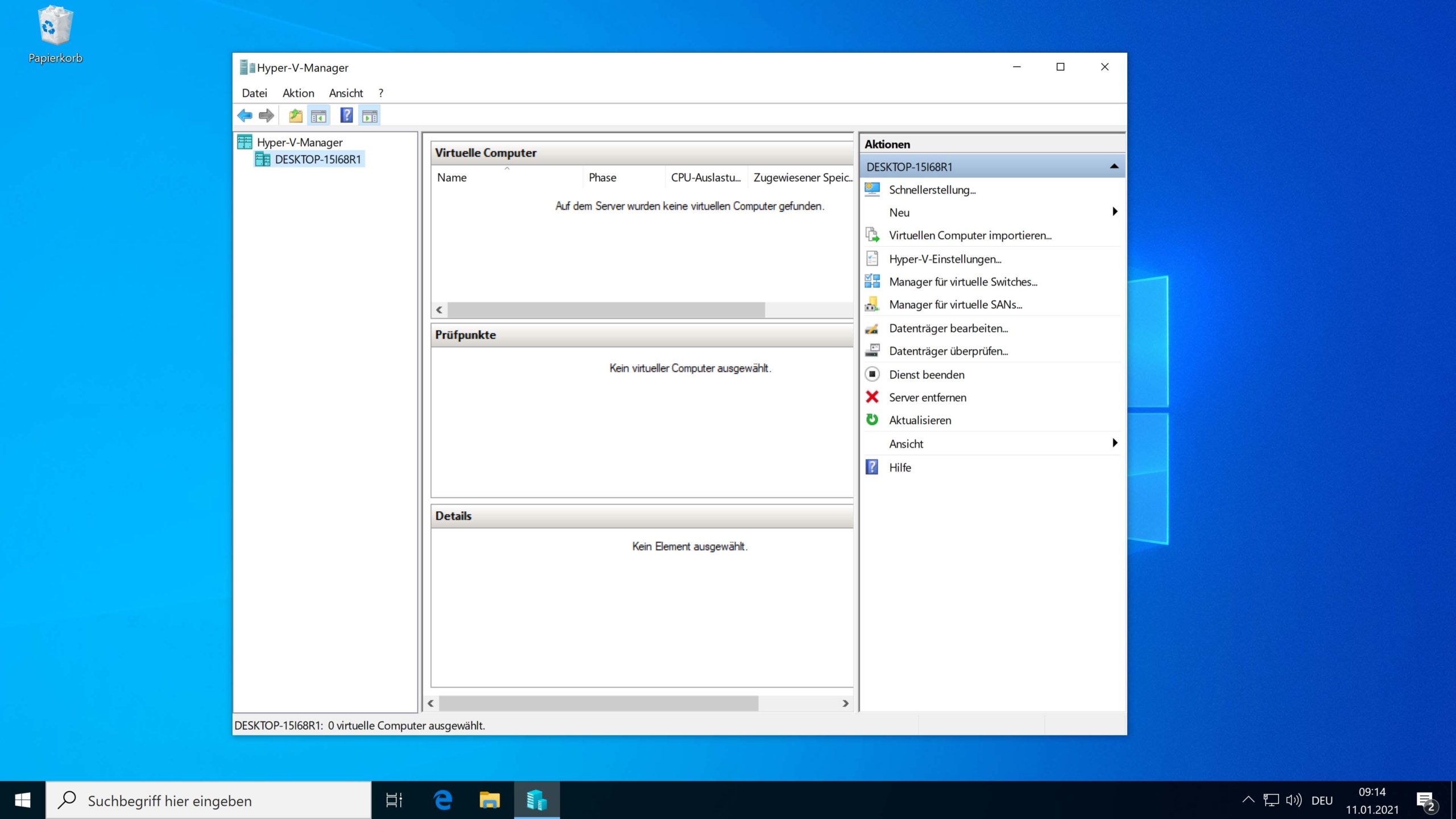
Task: Open Help using the question mark toolbar icon
Action: click(x=346, y=115)
